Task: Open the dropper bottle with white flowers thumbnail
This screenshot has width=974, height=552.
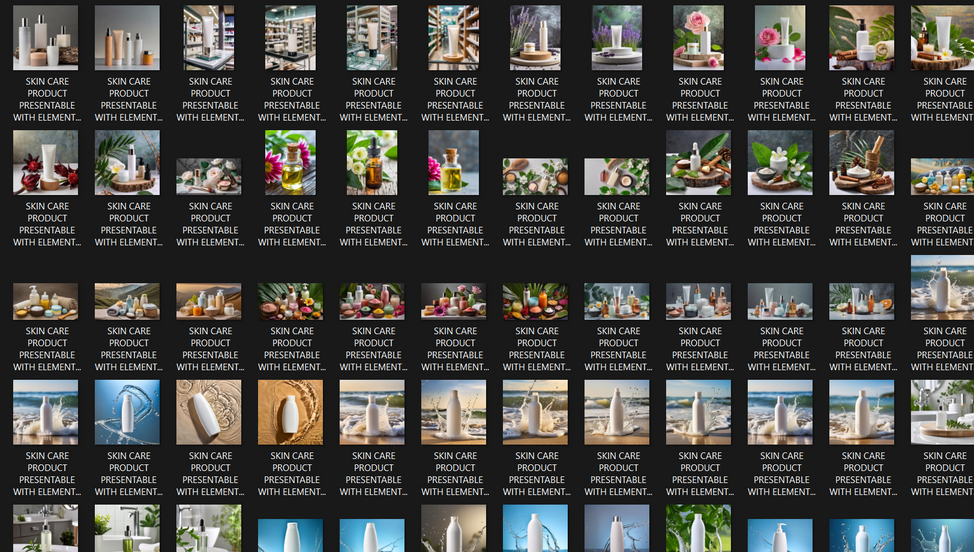Action: coord(373,162)
